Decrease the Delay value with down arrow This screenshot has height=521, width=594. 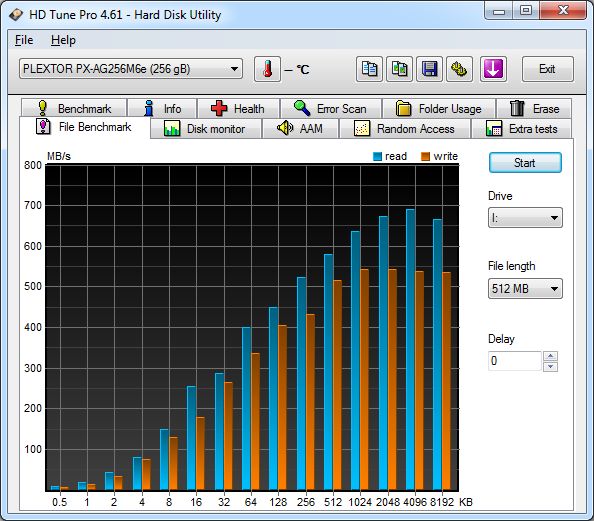coord(550,366)
